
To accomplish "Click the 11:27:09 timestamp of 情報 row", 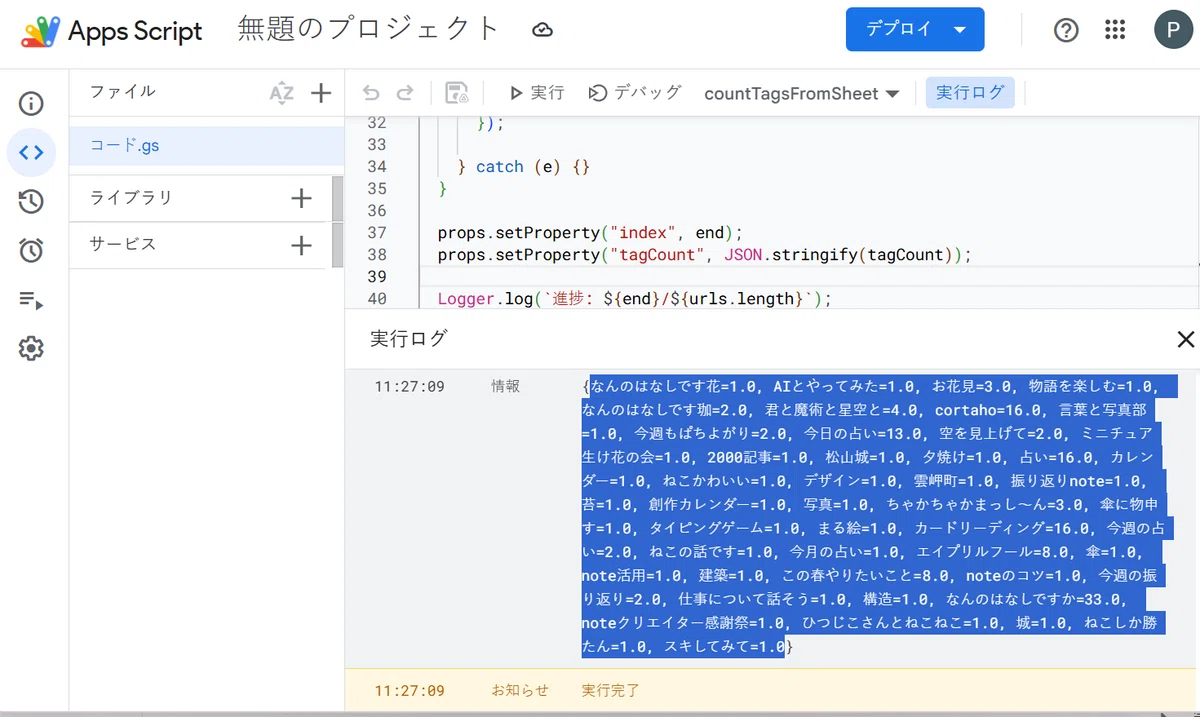I will point(410,386).
